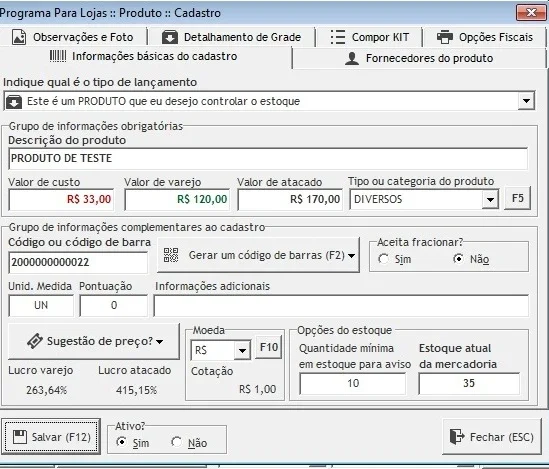Viewport: 549px width, 469px height.
Task: Click the box icon beside Detalhamento de Grade
Action: (x=170, y=37)
